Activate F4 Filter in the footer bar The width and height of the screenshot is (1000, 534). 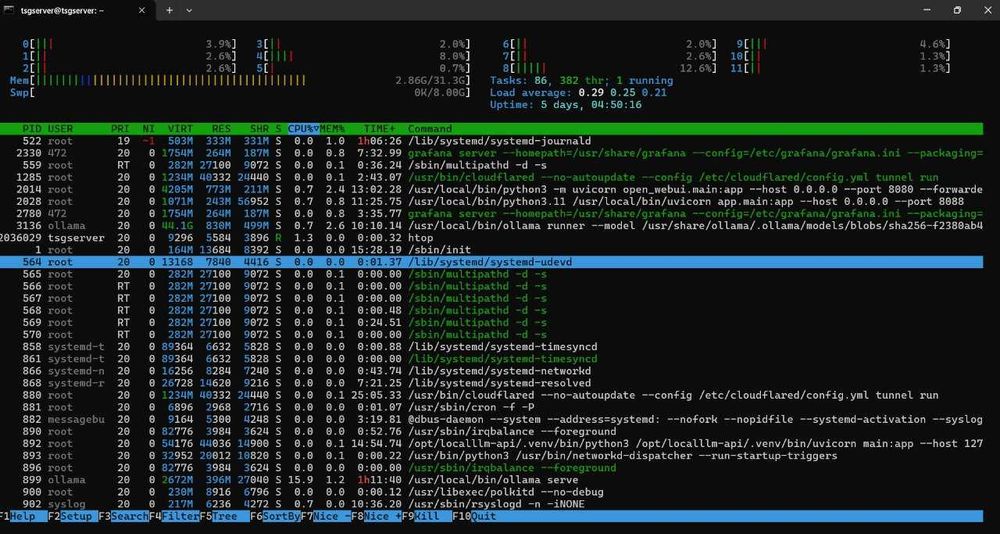pos(173,516)
